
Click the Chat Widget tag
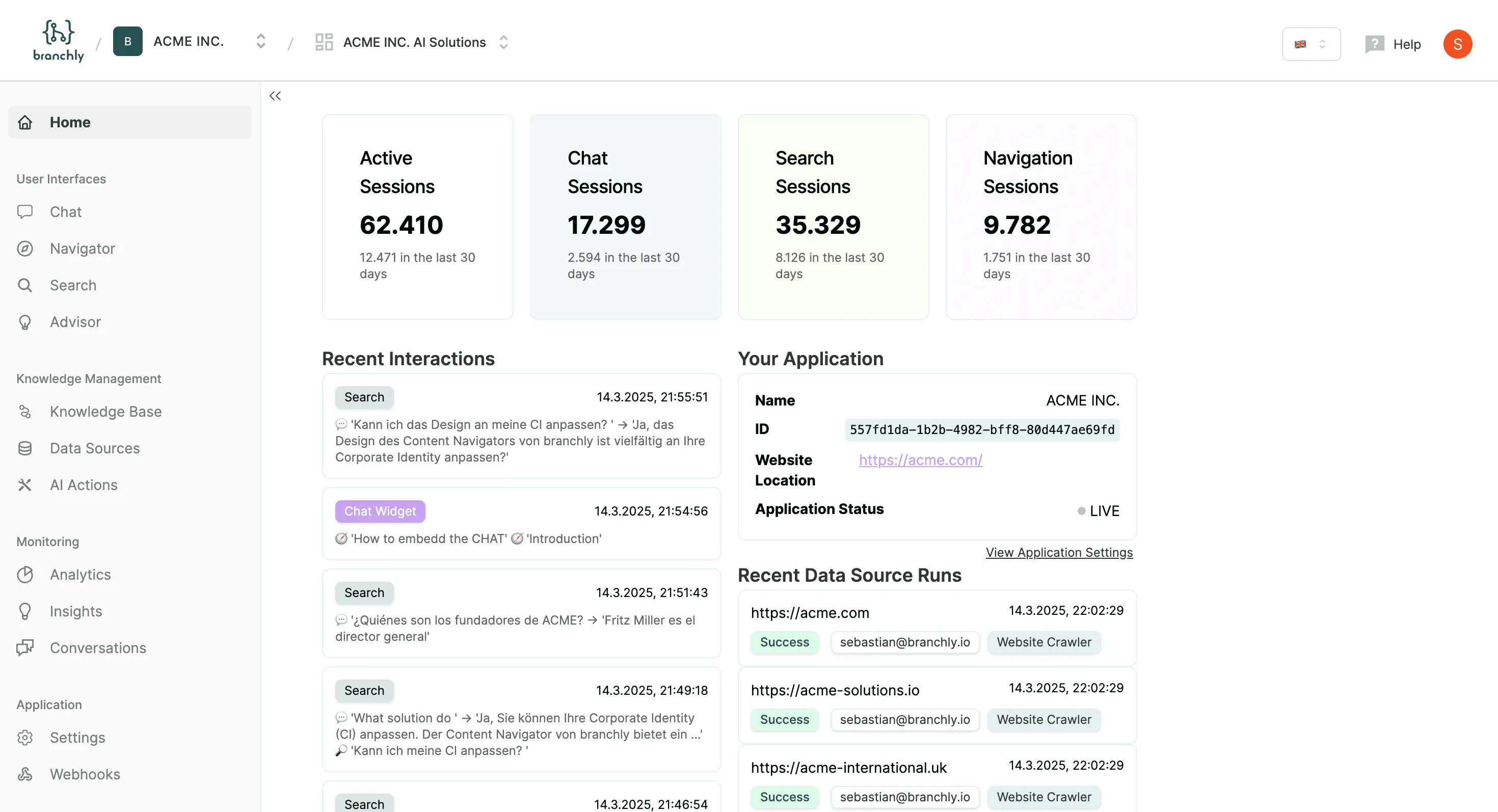[380, 511]
